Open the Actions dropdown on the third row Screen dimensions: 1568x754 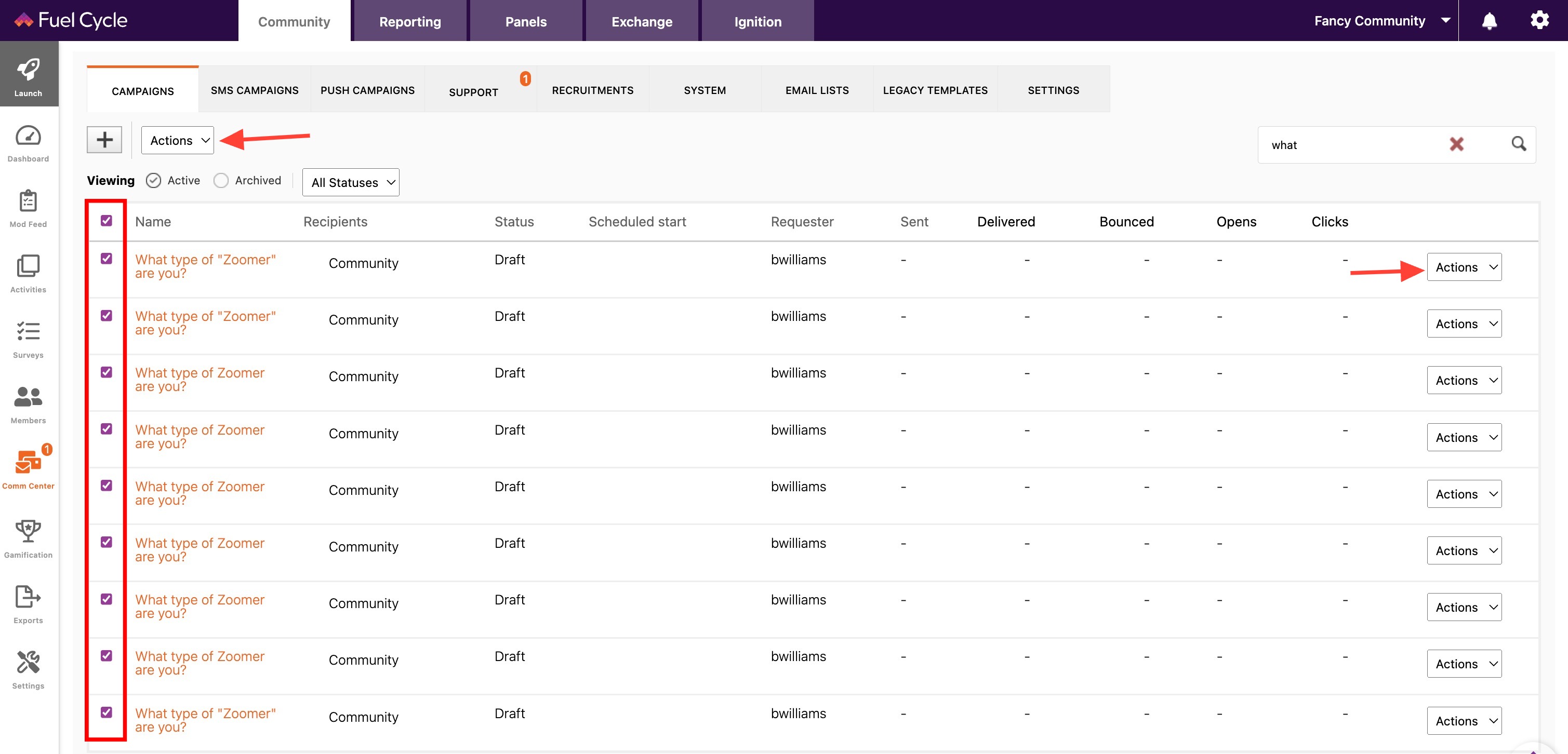pos(1464,380)
